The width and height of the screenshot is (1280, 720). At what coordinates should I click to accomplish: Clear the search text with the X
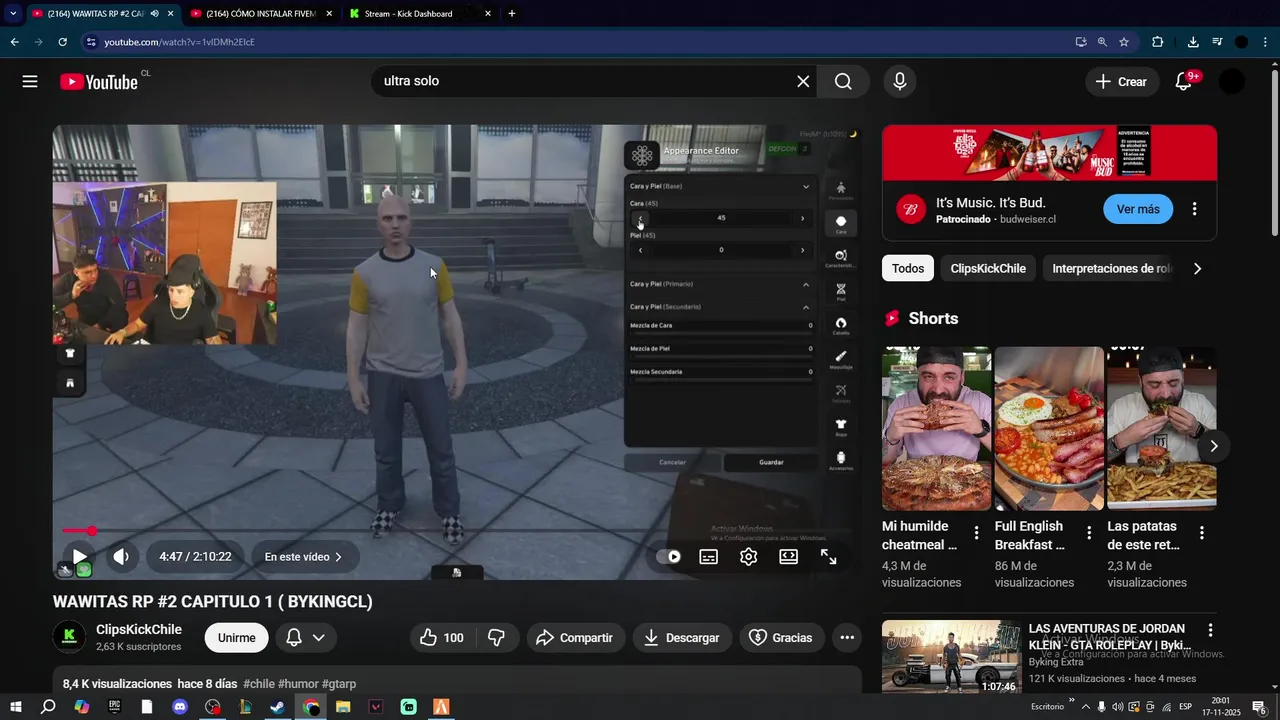803,81
